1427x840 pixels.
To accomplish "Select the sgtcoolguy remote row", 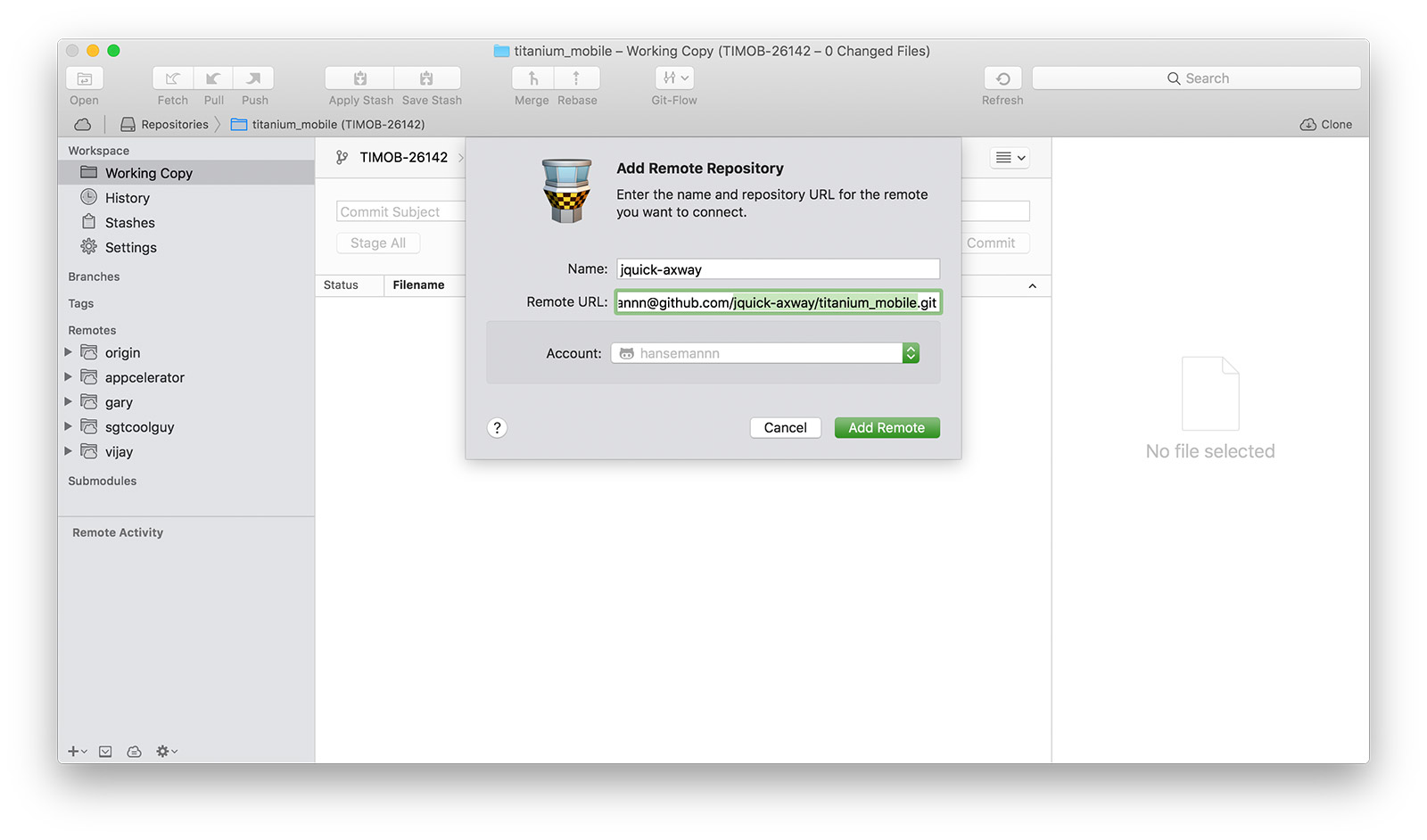I will (186, 427).
